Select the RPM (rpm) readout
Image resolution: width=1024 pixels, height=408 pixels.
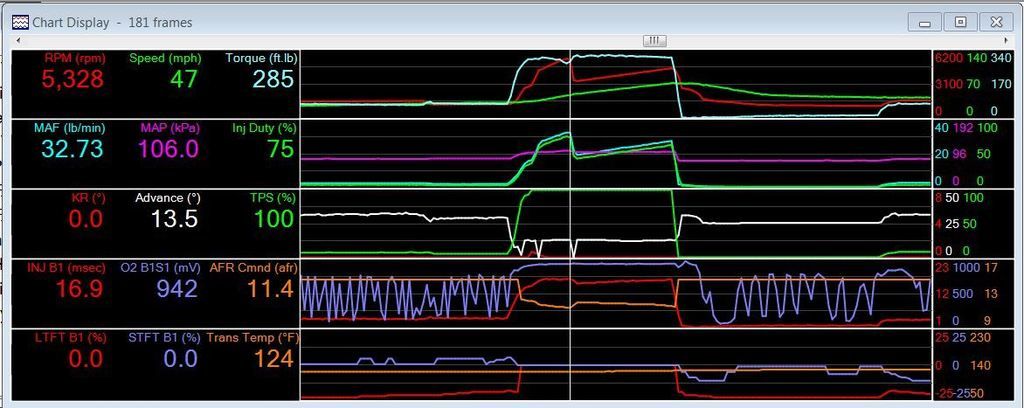72,80
